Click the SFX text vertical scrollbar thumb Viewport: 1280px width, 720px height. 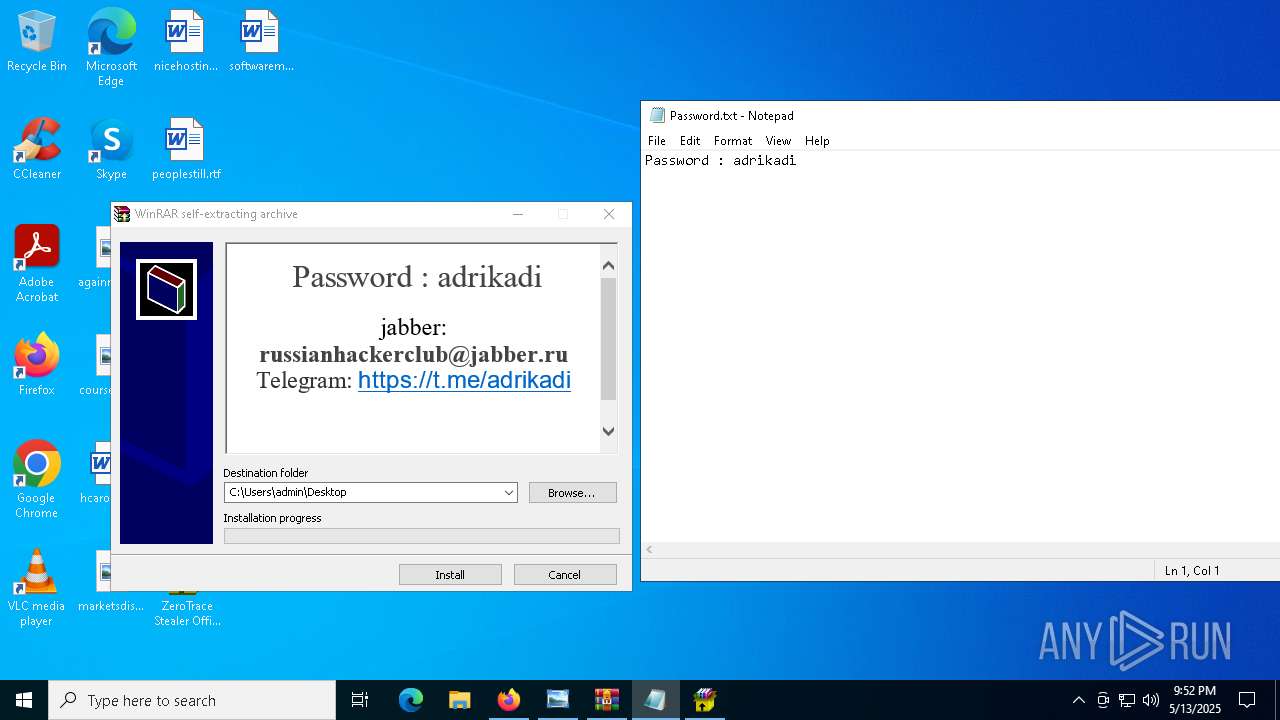(x=608, y=339)
